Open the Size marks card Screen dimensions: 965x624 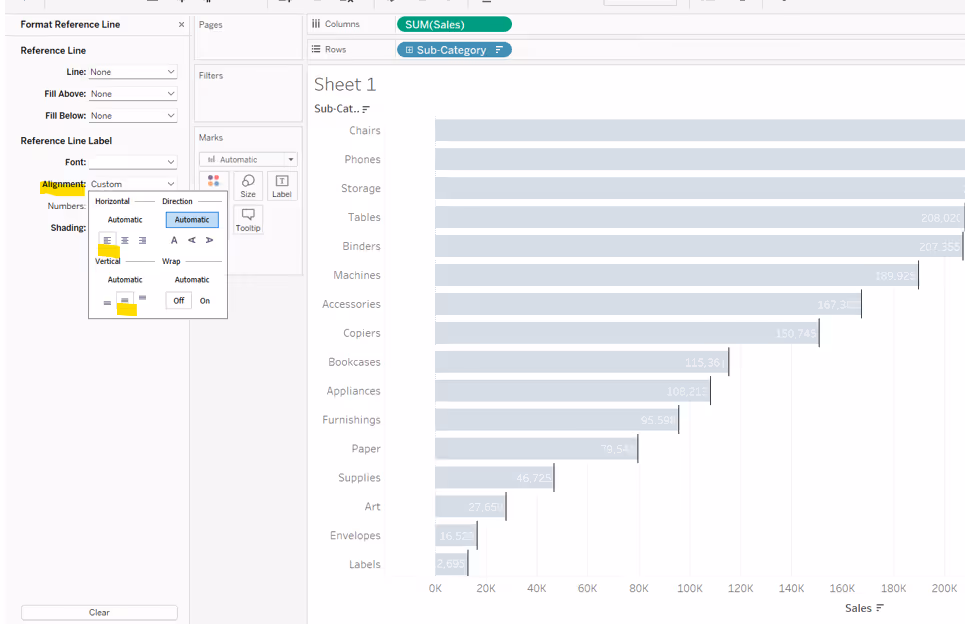coord(248,185)
